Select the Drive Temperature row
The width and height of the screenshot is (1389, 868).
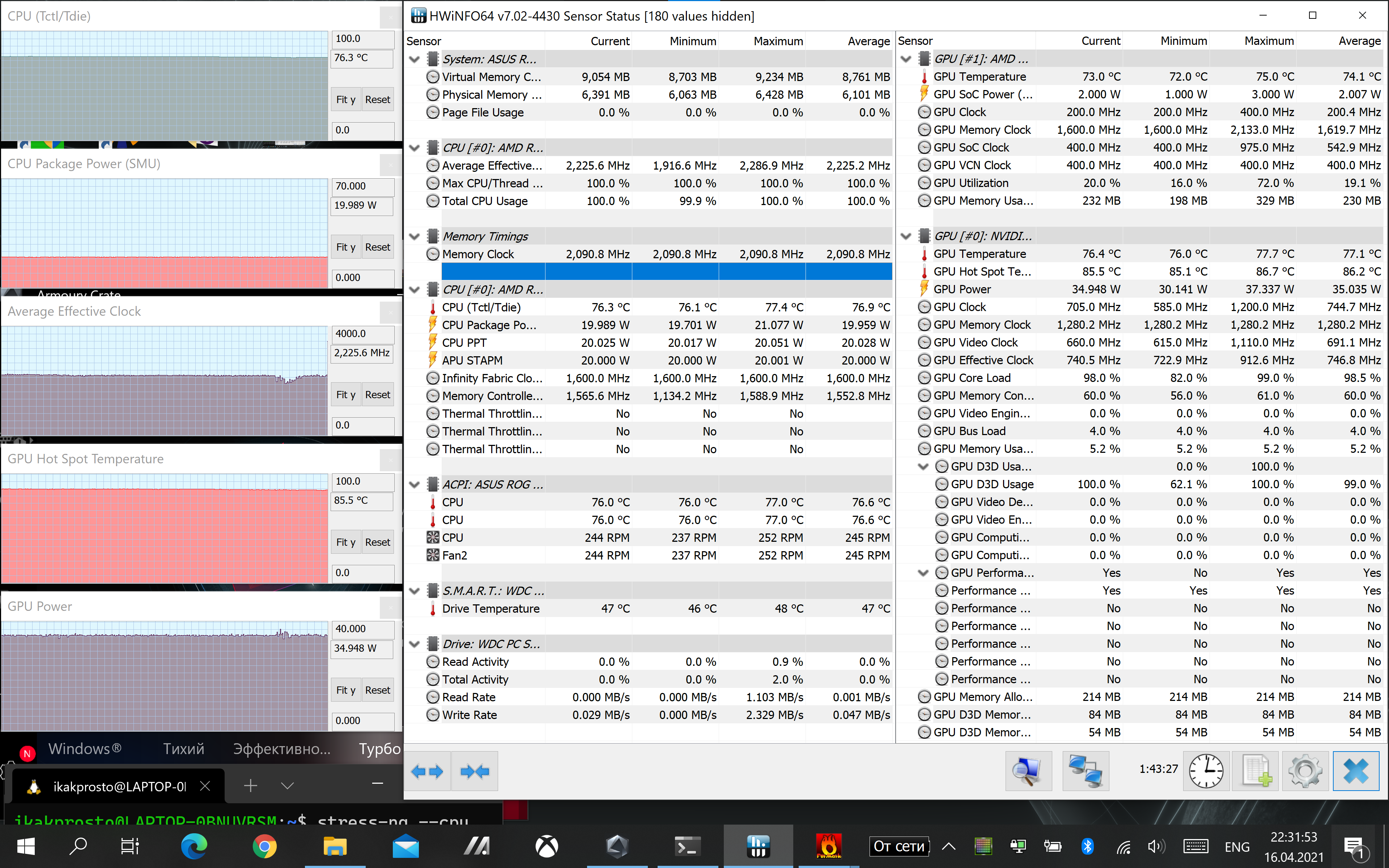point(649,609)
